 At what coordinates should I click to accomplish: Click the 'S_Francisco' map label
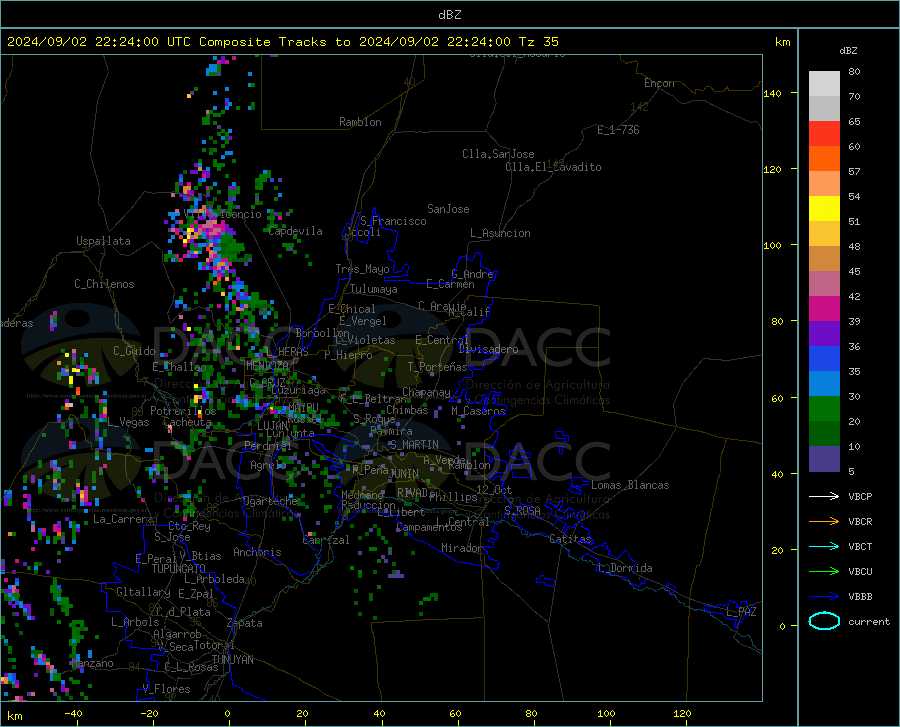393,221
